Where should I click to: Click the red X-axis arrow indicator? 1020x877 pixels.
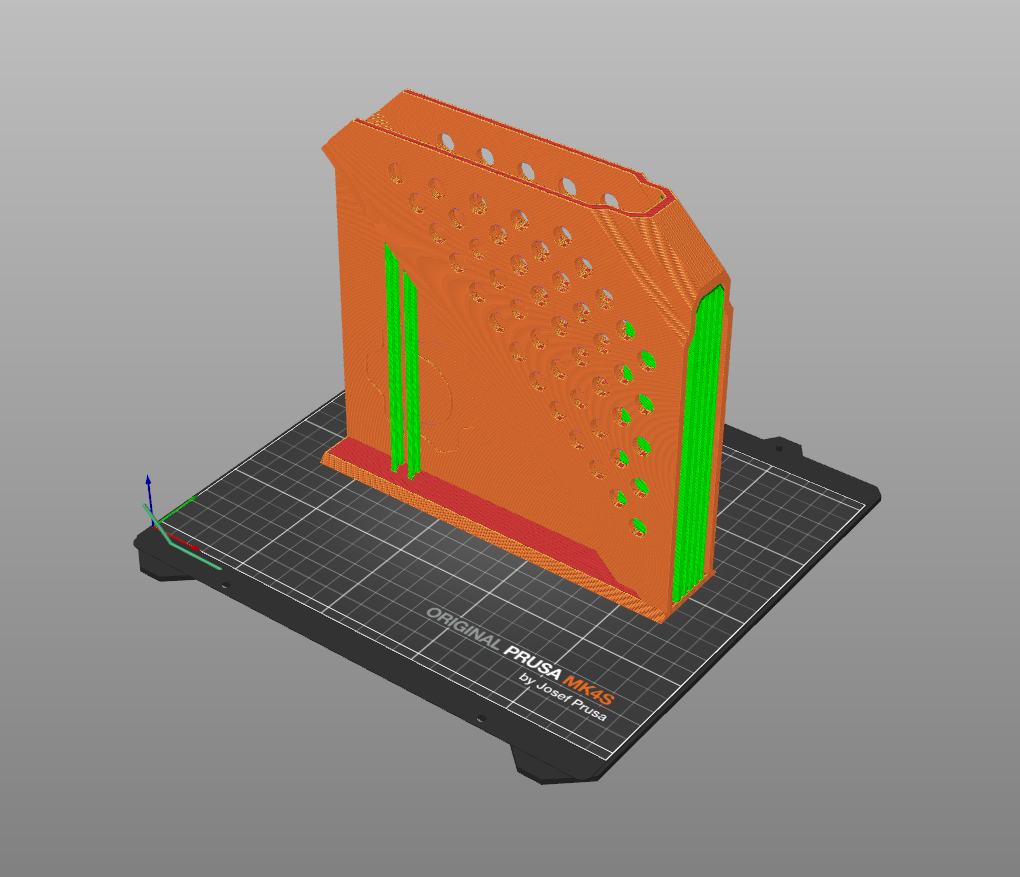pyautogui.click(x=195, y=545)
